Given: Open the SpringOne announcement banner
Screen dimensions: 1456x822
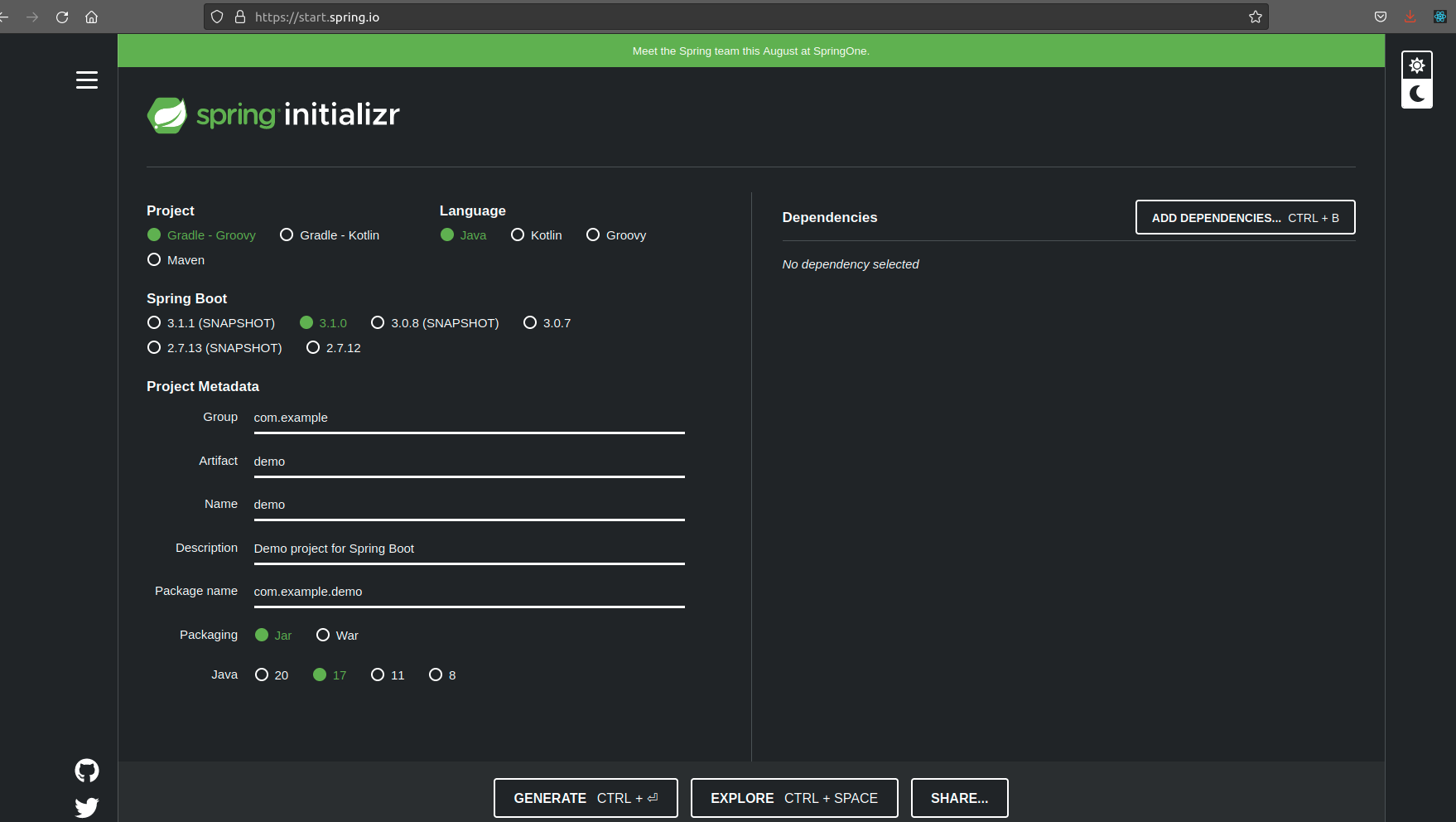Looking at the screenshot, I should click(750, 51).
